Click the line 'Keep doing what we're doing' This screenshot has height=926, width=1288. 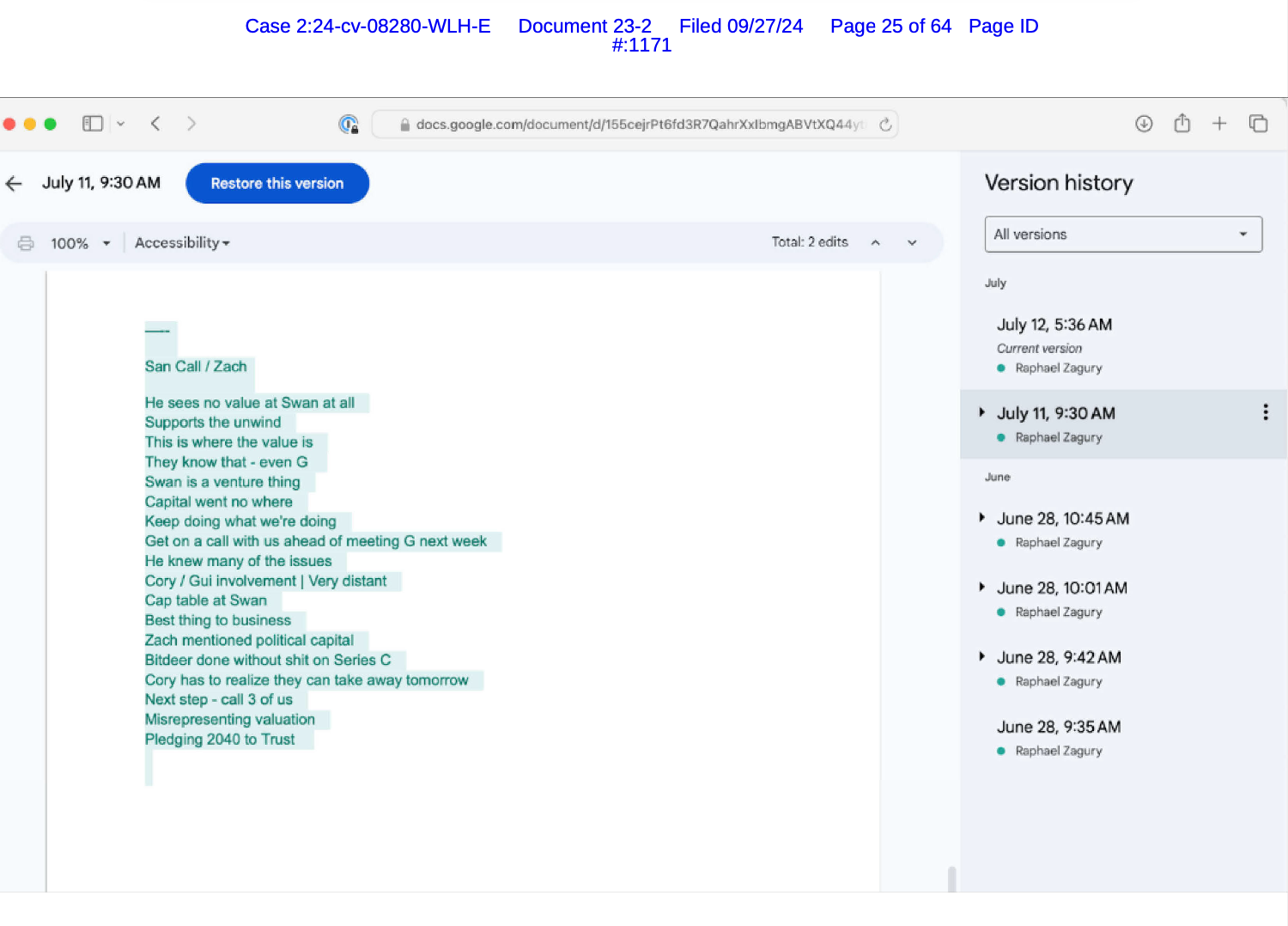tap(240, 522)
